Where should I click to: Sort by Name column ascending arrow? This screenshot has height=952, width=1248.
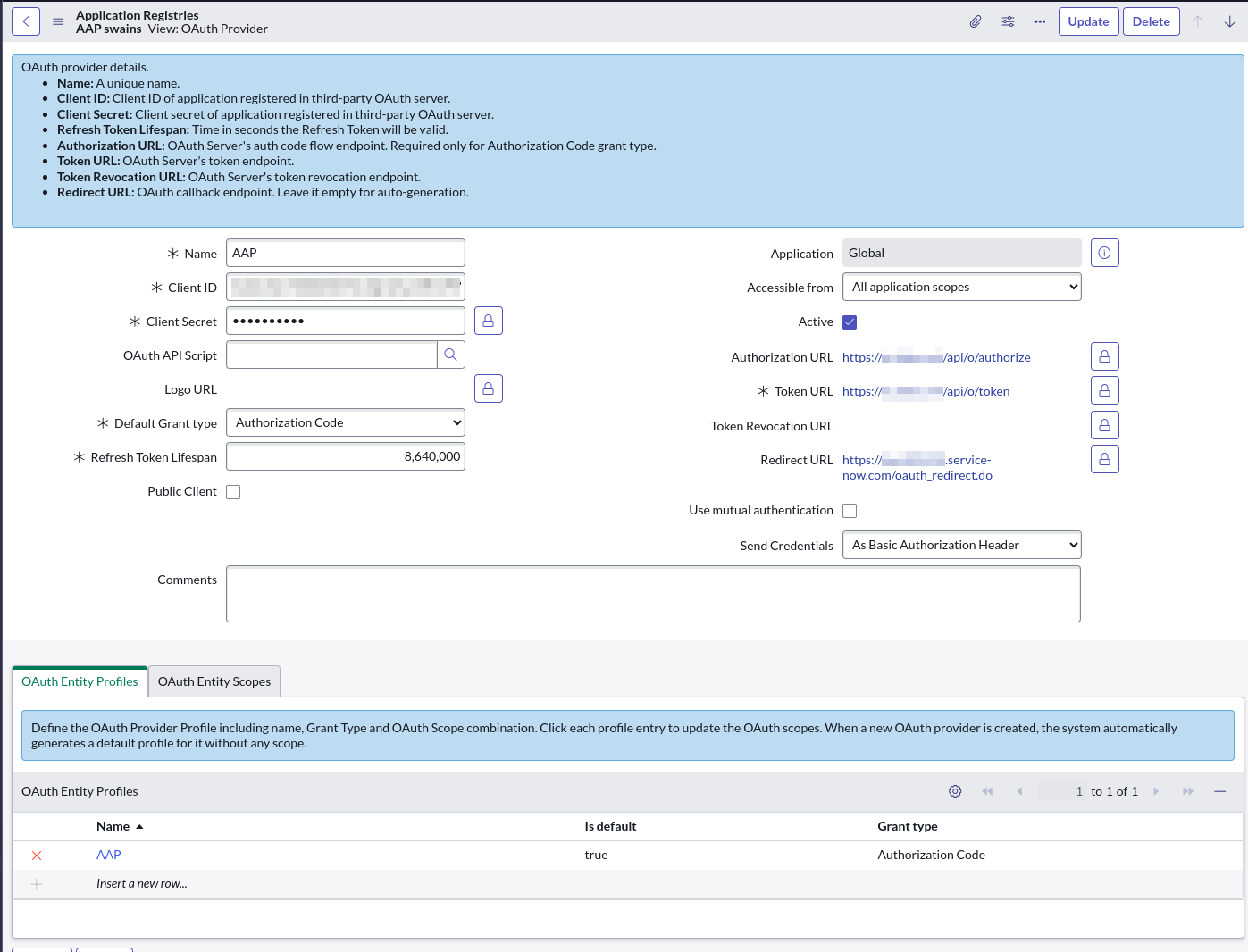click(139, 827)
